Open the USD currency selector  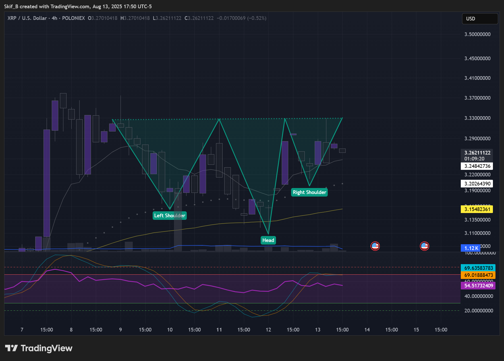pyautogui.click(x=479, y=19)
